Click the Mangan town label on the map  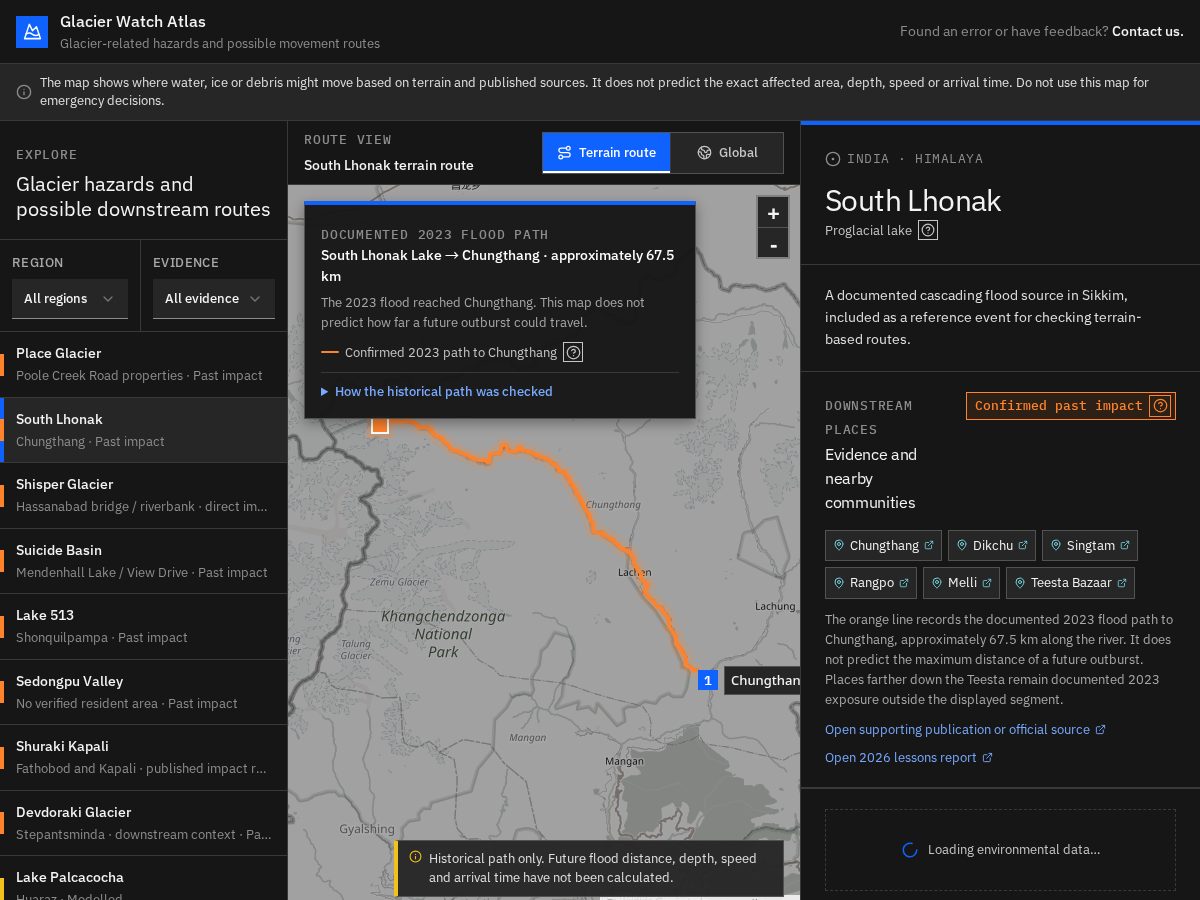(624, 761)
